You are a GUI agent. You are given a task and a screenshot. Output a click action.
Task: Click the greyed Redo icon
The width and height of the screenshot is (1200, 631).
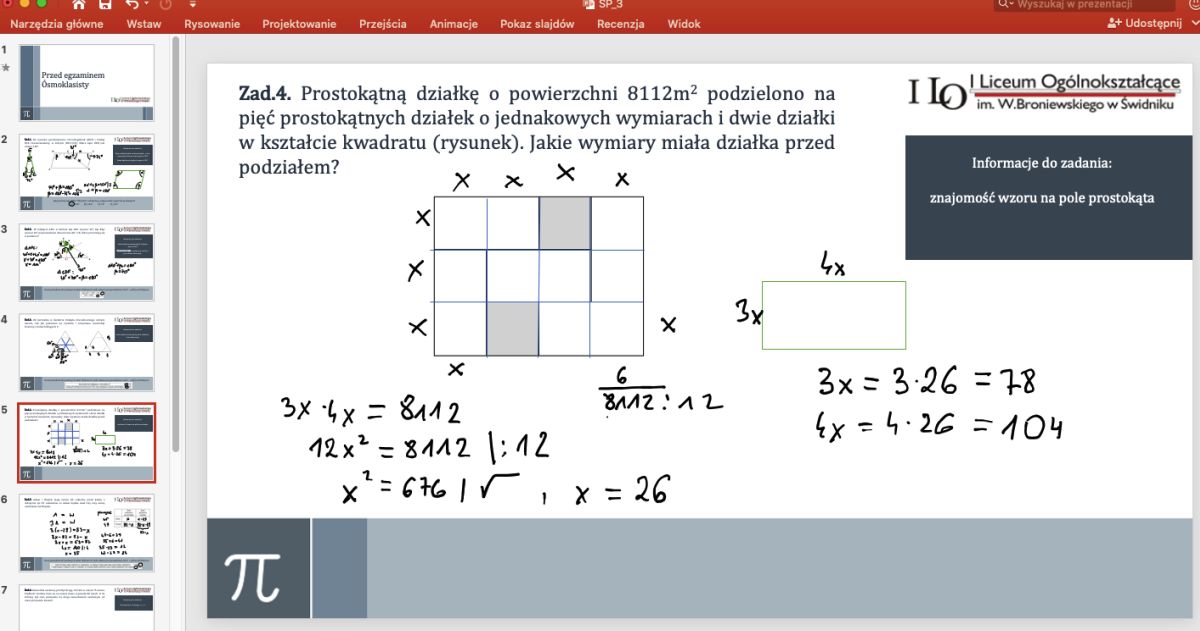pyautogui.click(x=166, y=5)
